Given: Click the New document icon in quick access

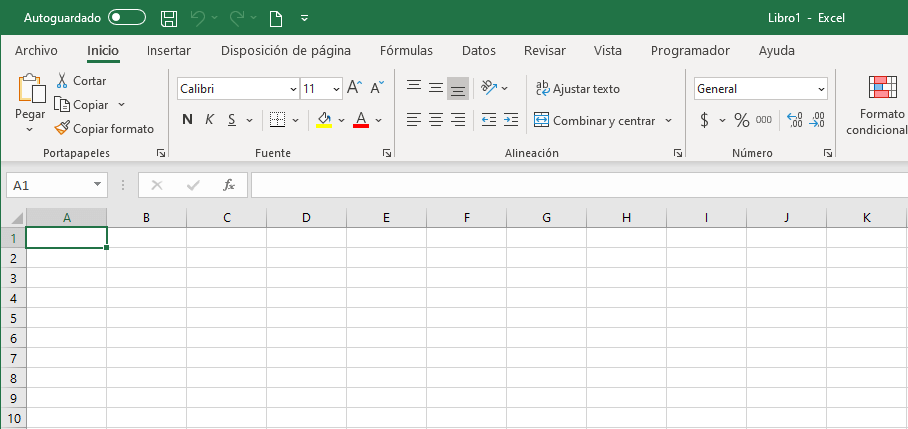Looking at the screenshot, I should (x=276, y=19).
